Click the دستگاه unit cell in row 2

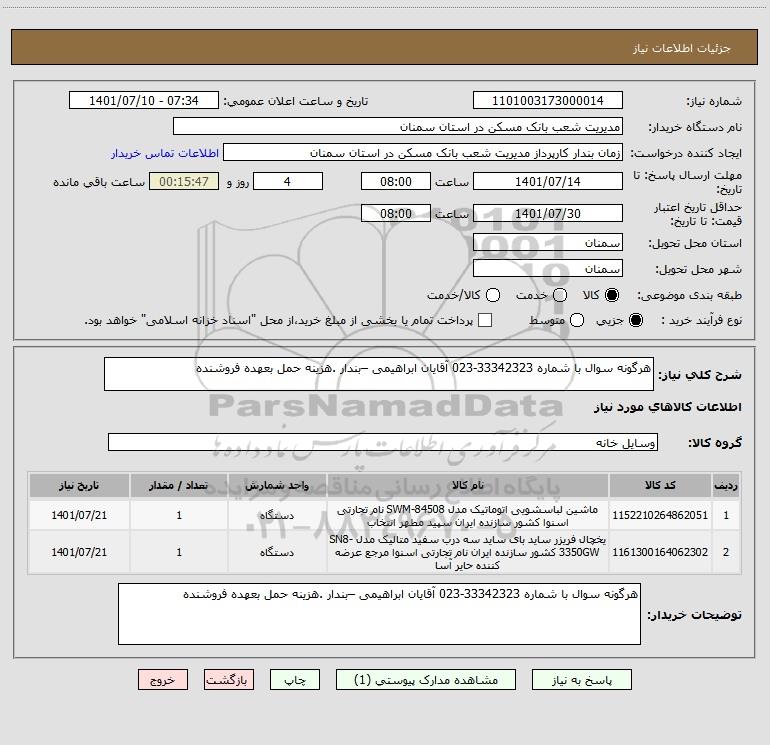[277, 552]
